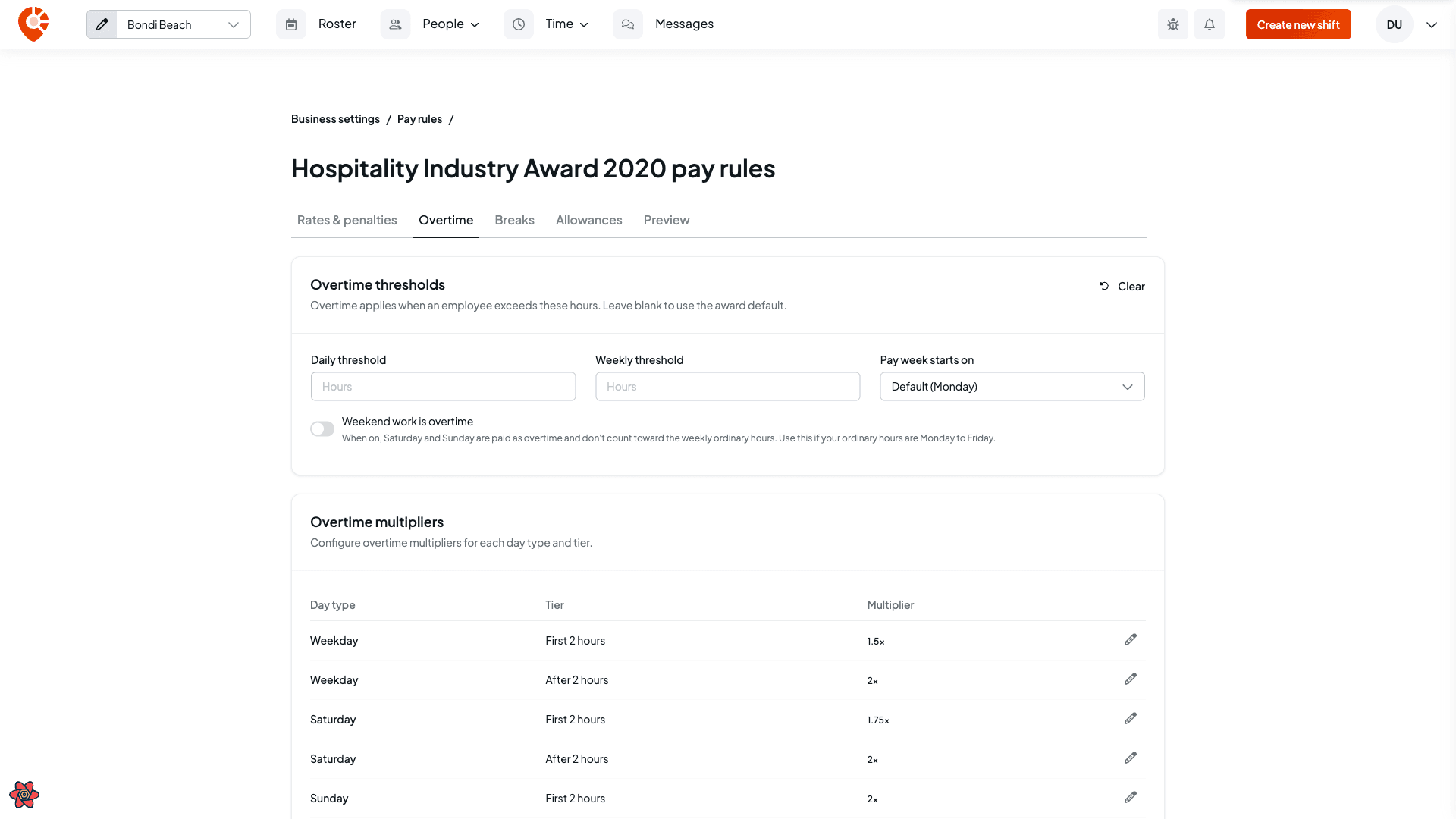Click the Multiplier column header
This screenshot has height=819, width=1456.
pos(890,605)
